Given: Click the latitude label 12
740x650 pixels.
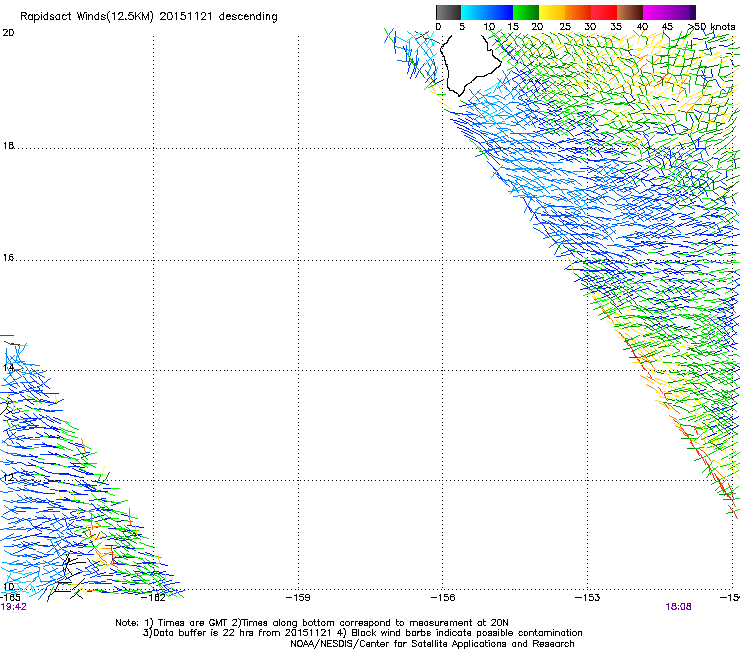Looking at the screenshot, I should coord(8,478).
